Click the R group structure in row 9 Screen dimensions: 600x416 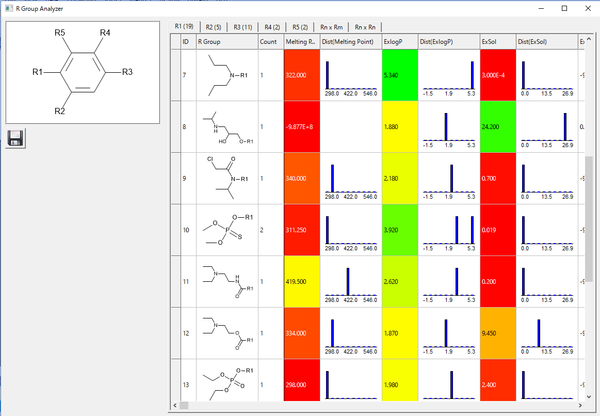click(226, 178)
